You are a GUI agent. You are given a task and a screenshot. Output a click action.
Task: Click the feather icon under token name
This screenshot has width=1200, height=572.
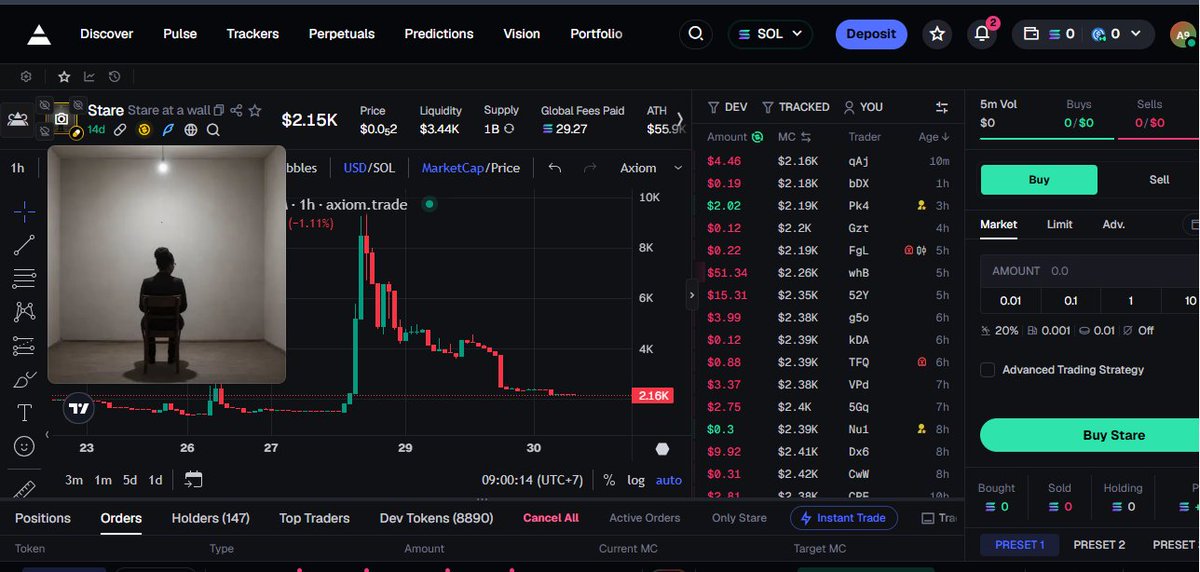[167, 130]
